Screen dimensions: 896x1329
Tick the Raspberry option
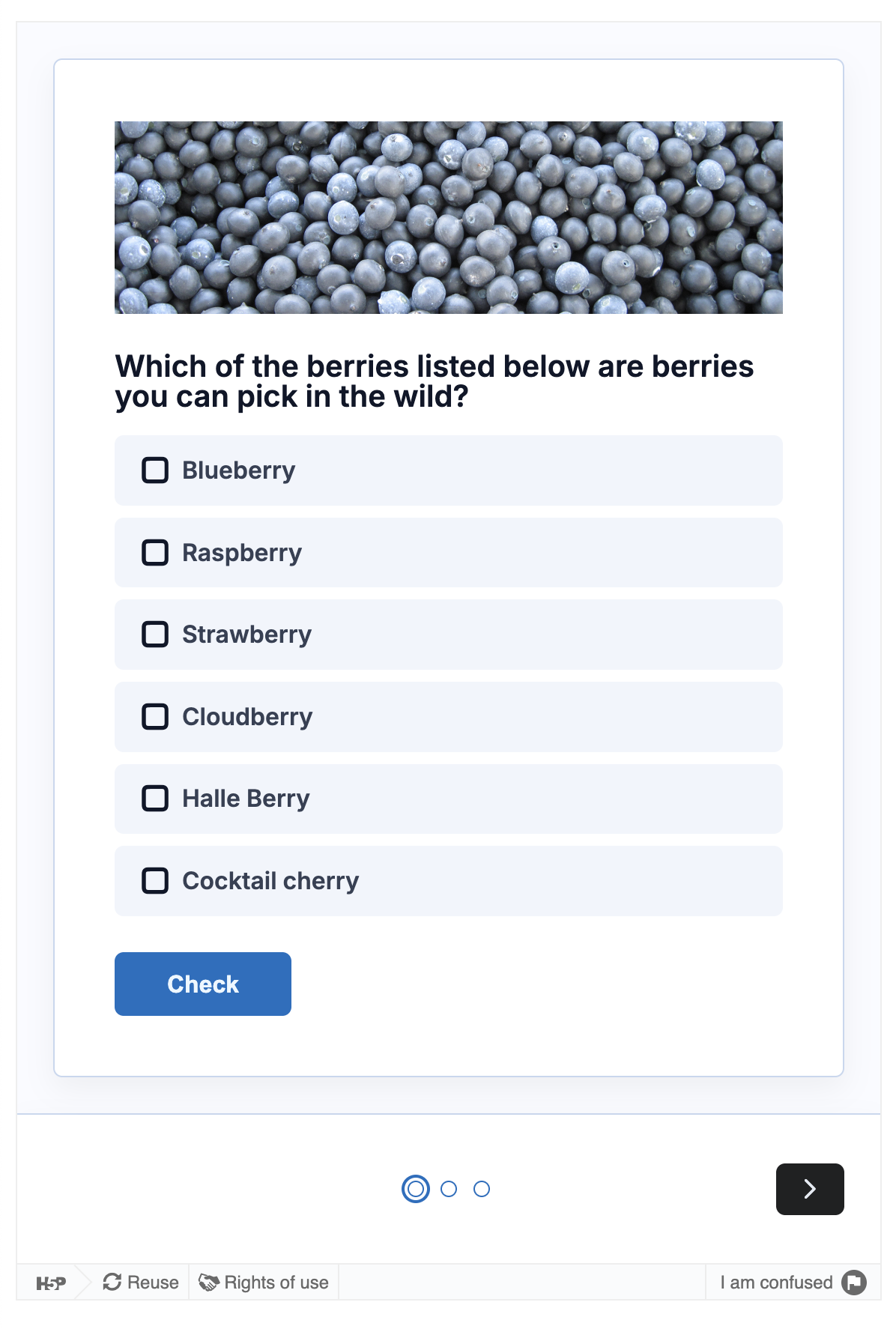[x=155, y=553]
